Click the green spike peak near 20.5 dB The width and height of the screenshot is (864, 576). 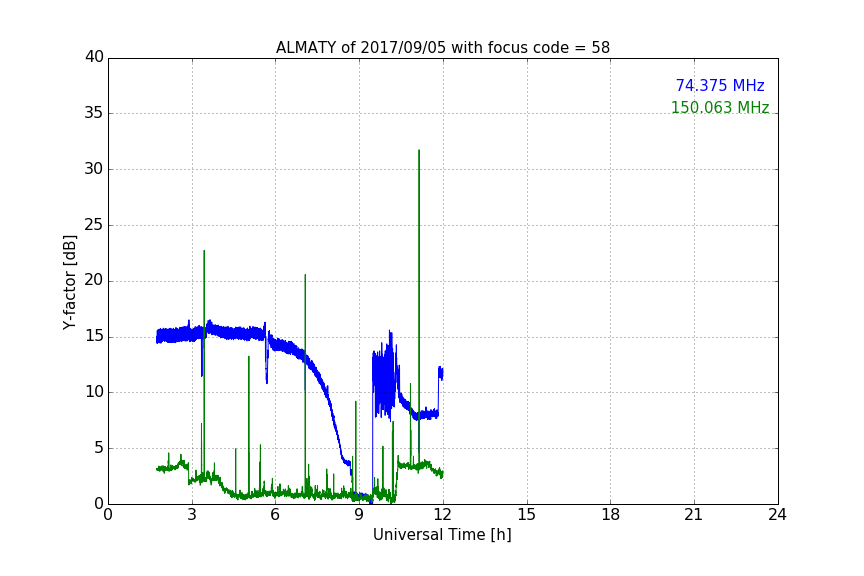point(305,275)
